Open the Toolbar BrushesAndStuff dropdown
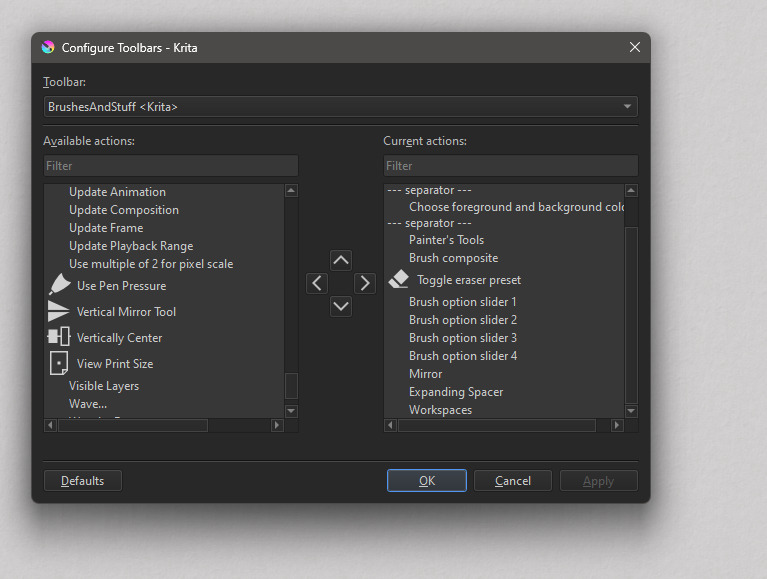Image resolution: width=767 pixels, height=579 pixels. tap(341, 107)
